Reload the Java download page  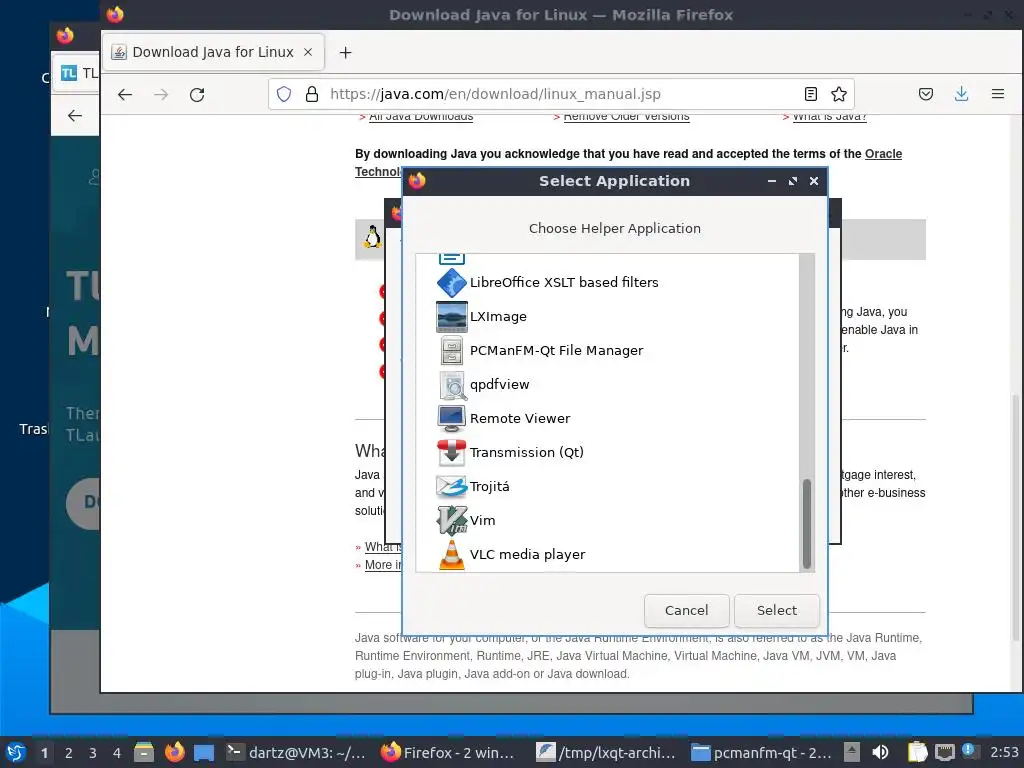(x=197, y=95)
